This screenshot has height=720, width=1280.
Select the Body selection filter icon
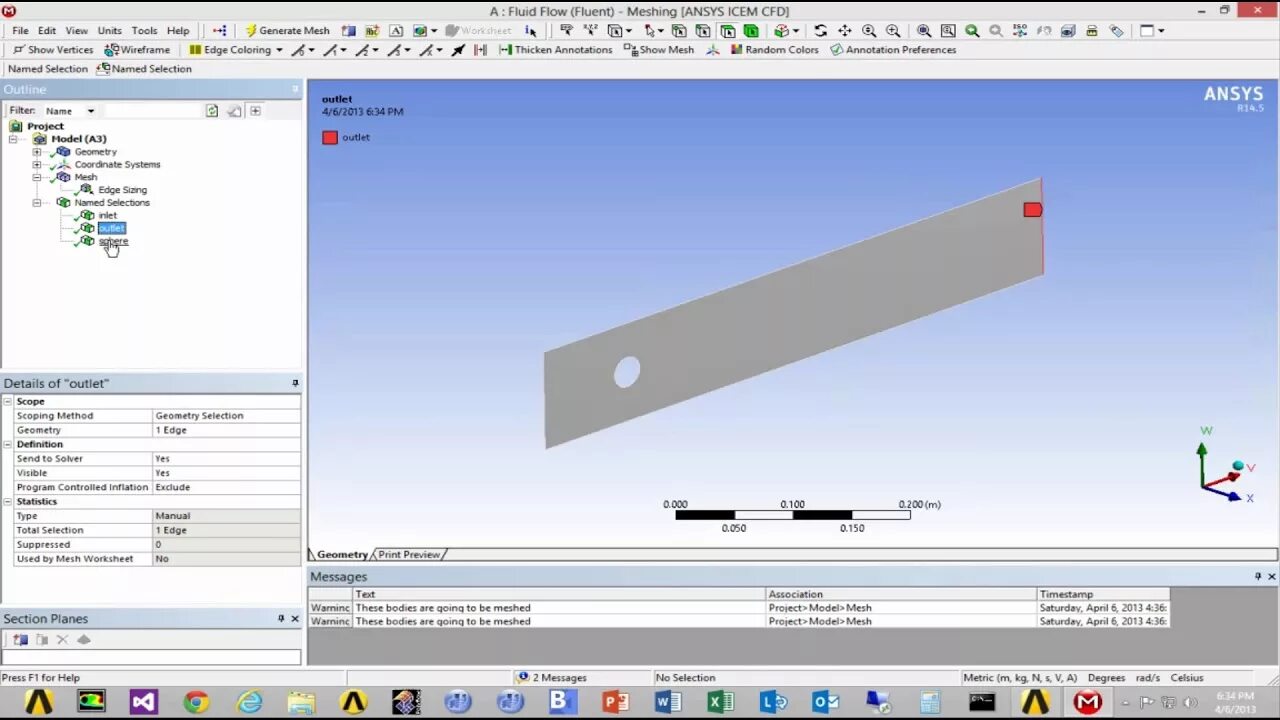click(750, 30)
